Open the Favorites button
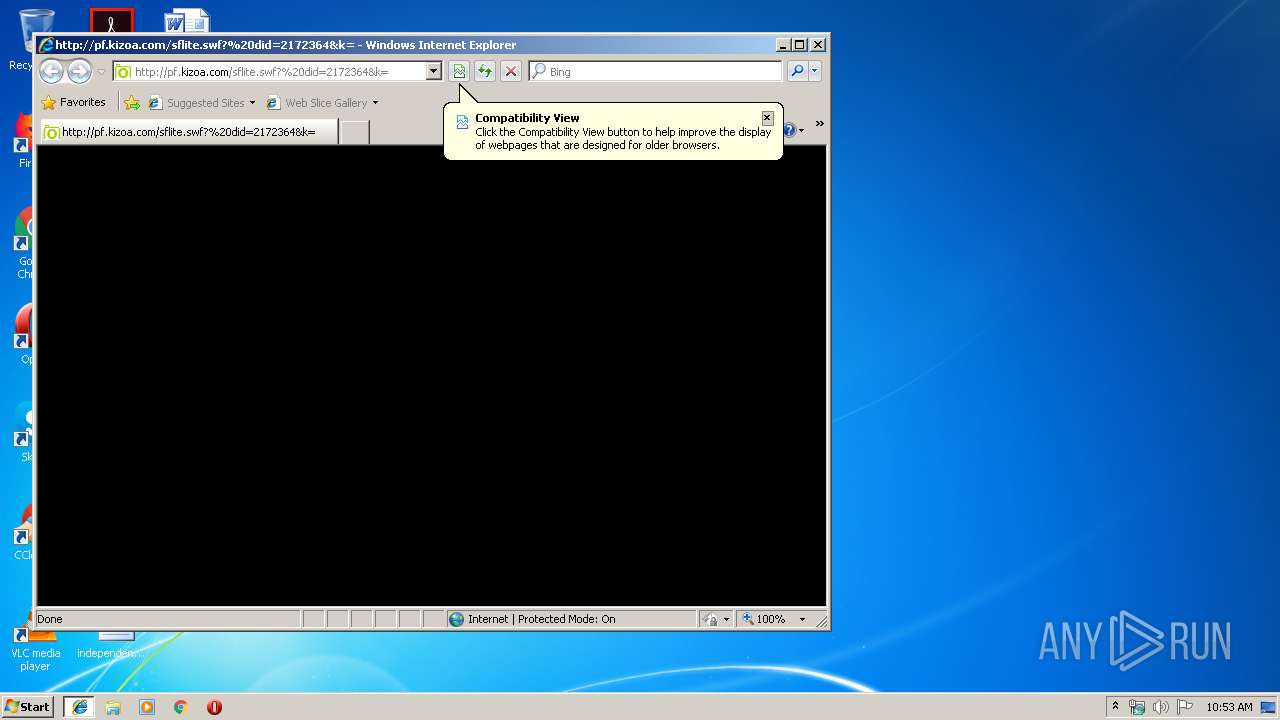The width and height of the screenshot is (1280, 720). click(73, 102)
